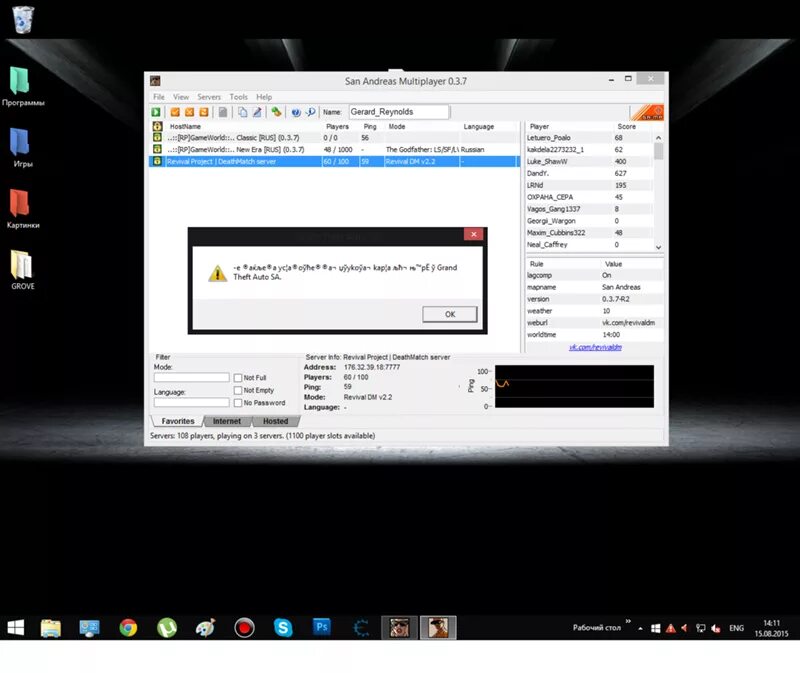The height and width of the screenshot is (673, 800).
Task: Click the gray page icon in SA-MP toolbar
Action: [223, 112]
